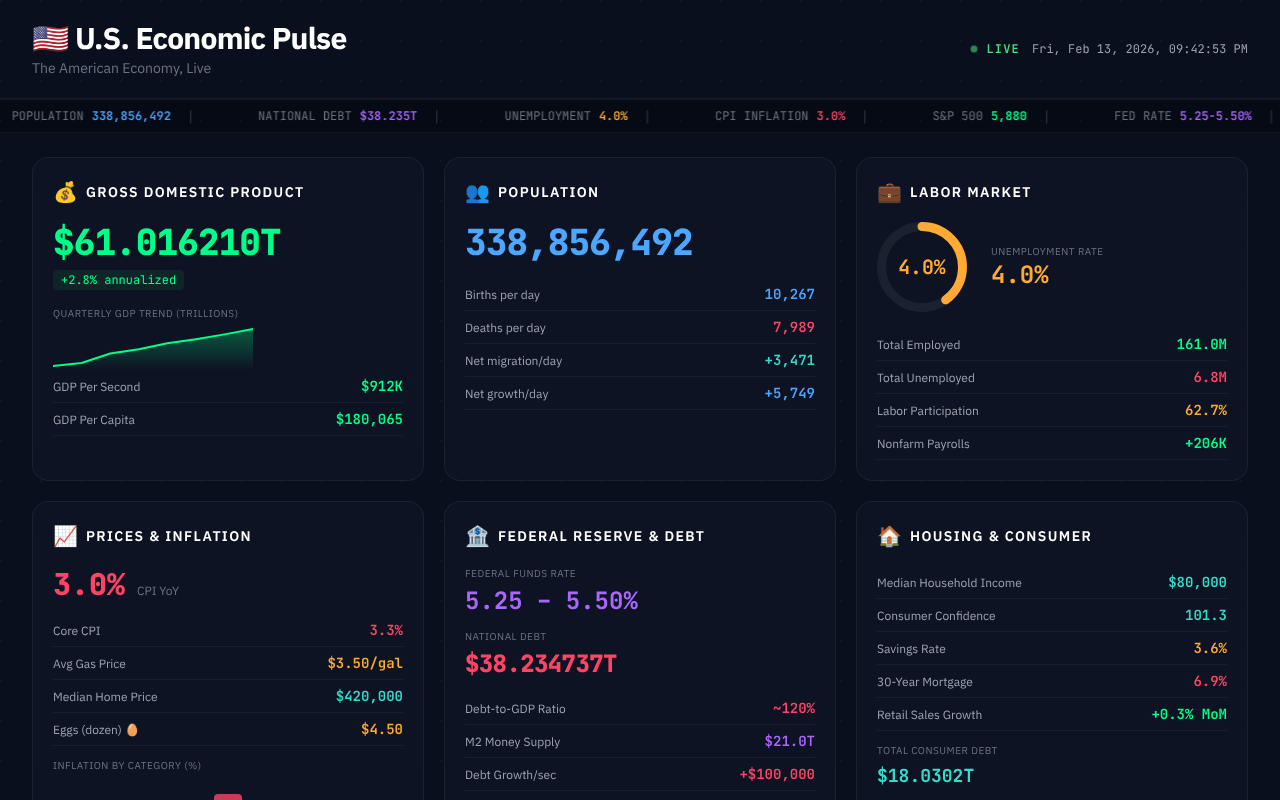
Task: Toggle the LIVE status indicator dot
Action: tap(972, 48)
